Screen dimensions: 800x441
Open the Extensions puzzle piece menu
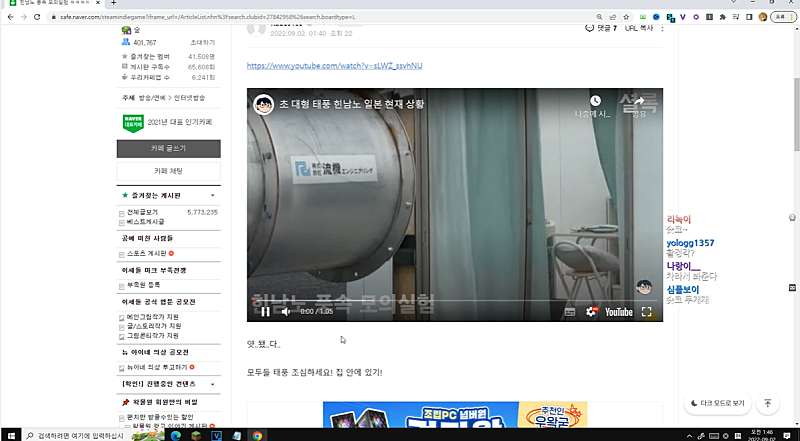[722, 17]
